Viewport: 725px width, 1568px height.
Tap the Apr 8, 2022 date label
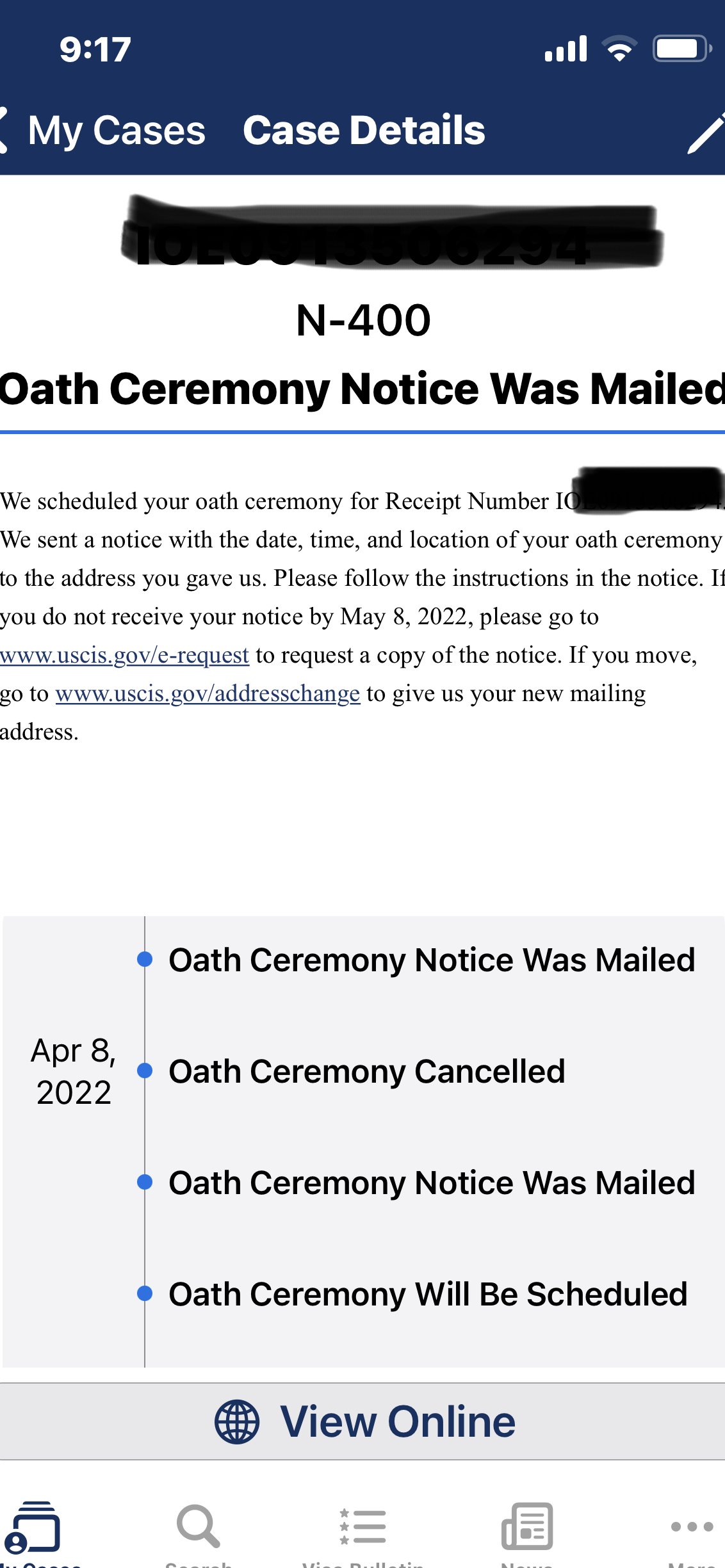click(x=74, y=1071)
